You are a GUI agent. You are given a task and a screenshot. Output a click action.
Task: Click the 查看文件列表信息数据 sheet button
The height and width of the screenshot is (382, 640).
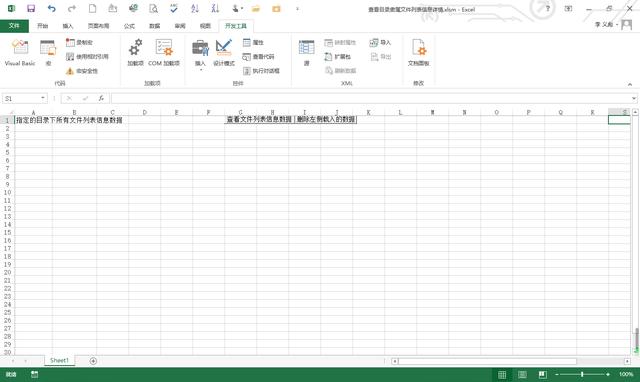coord(259,120)
